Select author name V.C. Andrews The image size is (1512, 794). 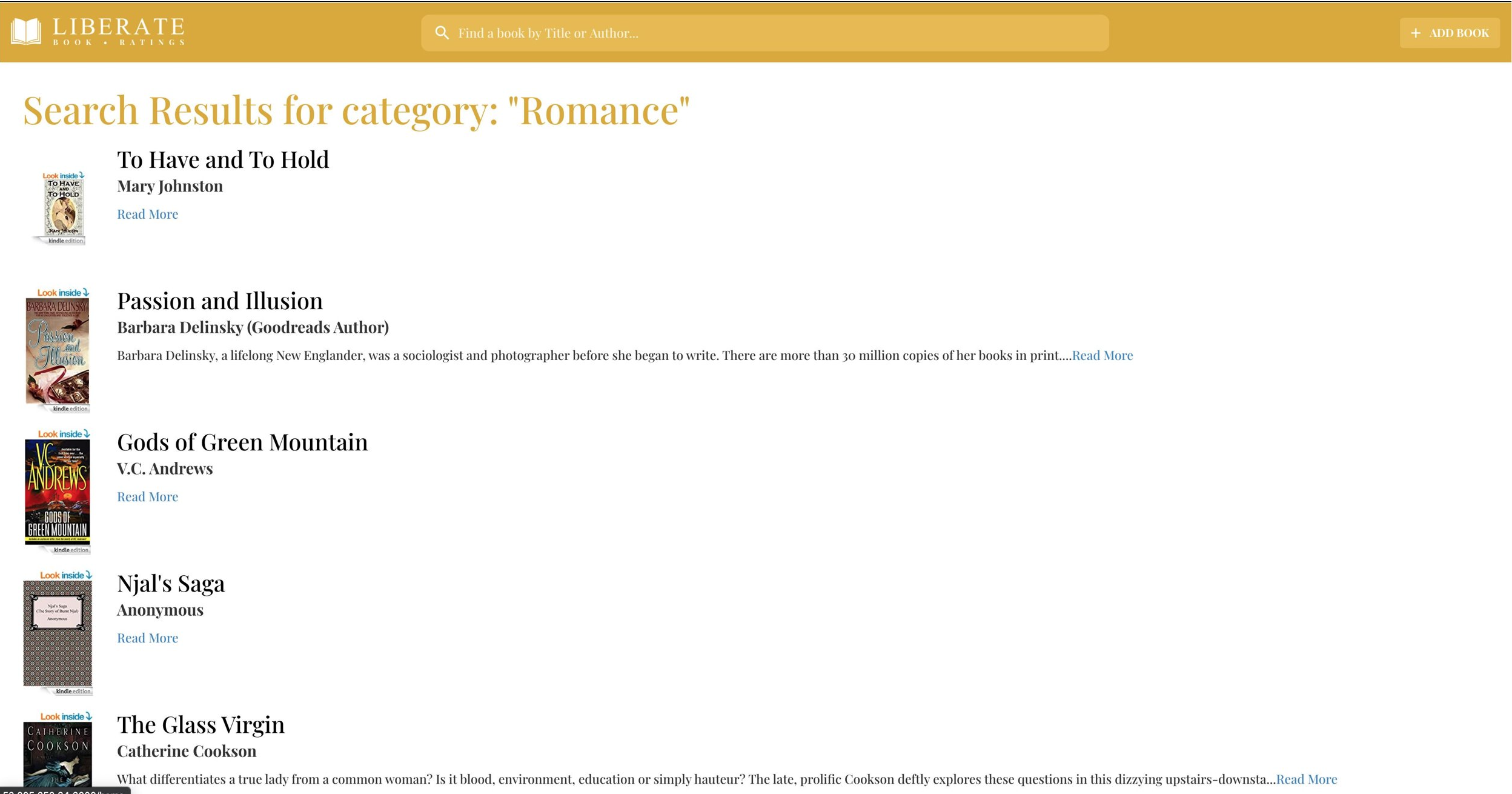pyautogui.click(x=165, y=469)
